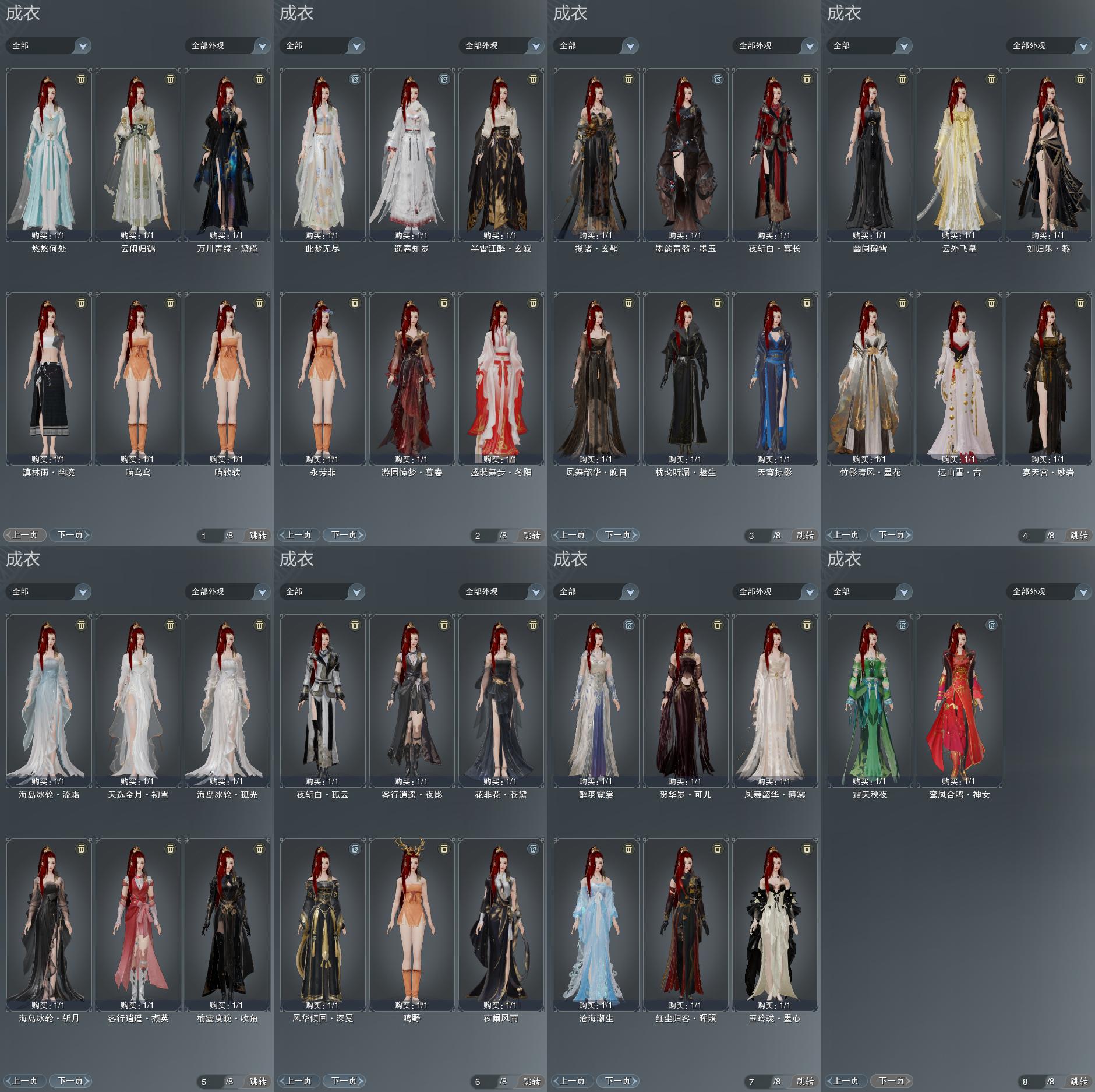This screenshot has height=1092, width=1095.
Task: Click trash icon on 鸣野 outfit card
Action: (444, 848)
